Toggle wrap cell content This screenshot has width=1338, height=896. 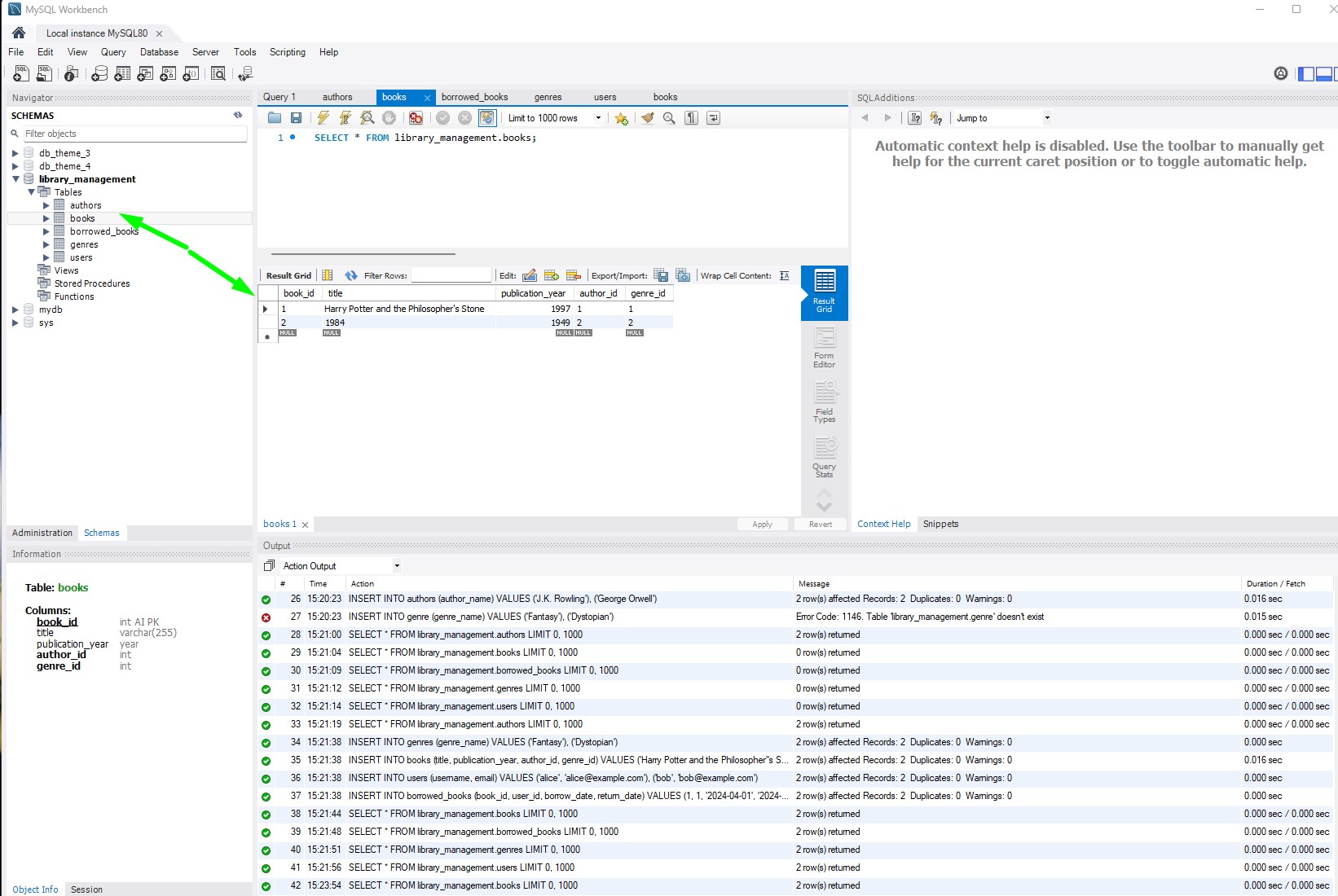(x=784, y=275)
